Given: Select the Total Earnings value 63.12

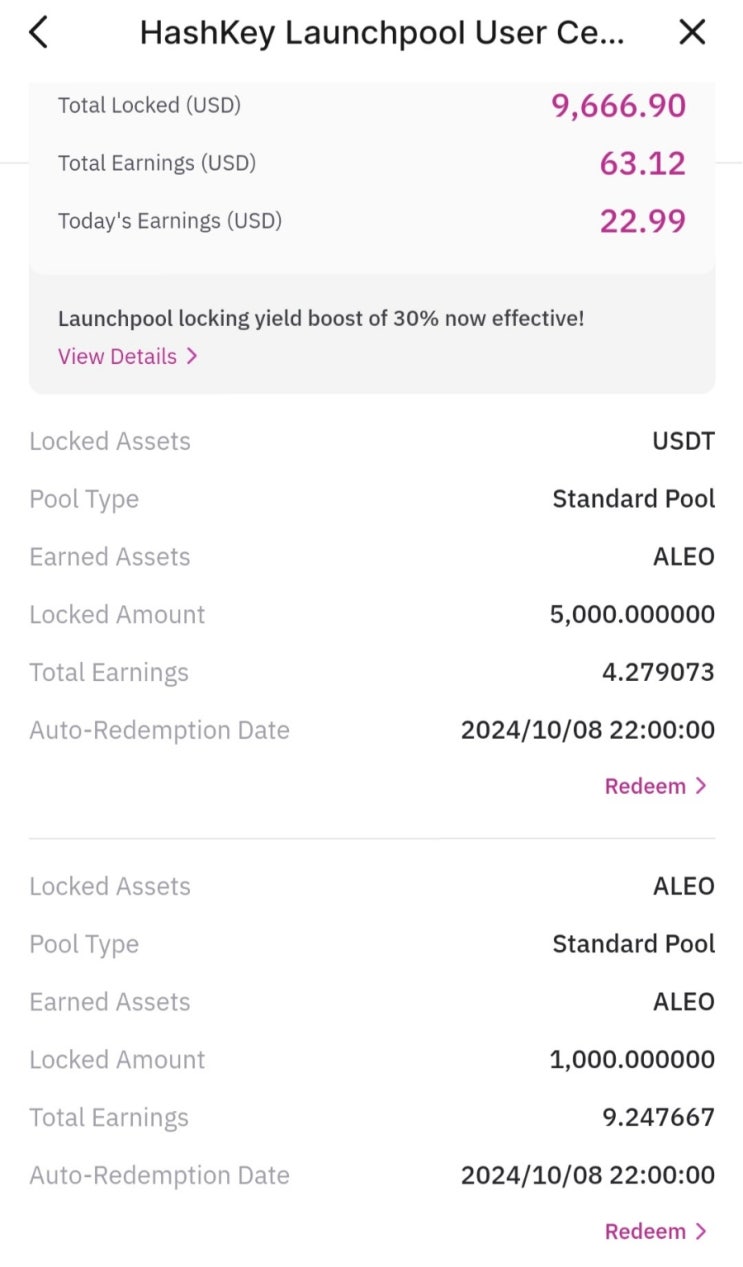Looking at the screenshot, I should pos(642,163).
